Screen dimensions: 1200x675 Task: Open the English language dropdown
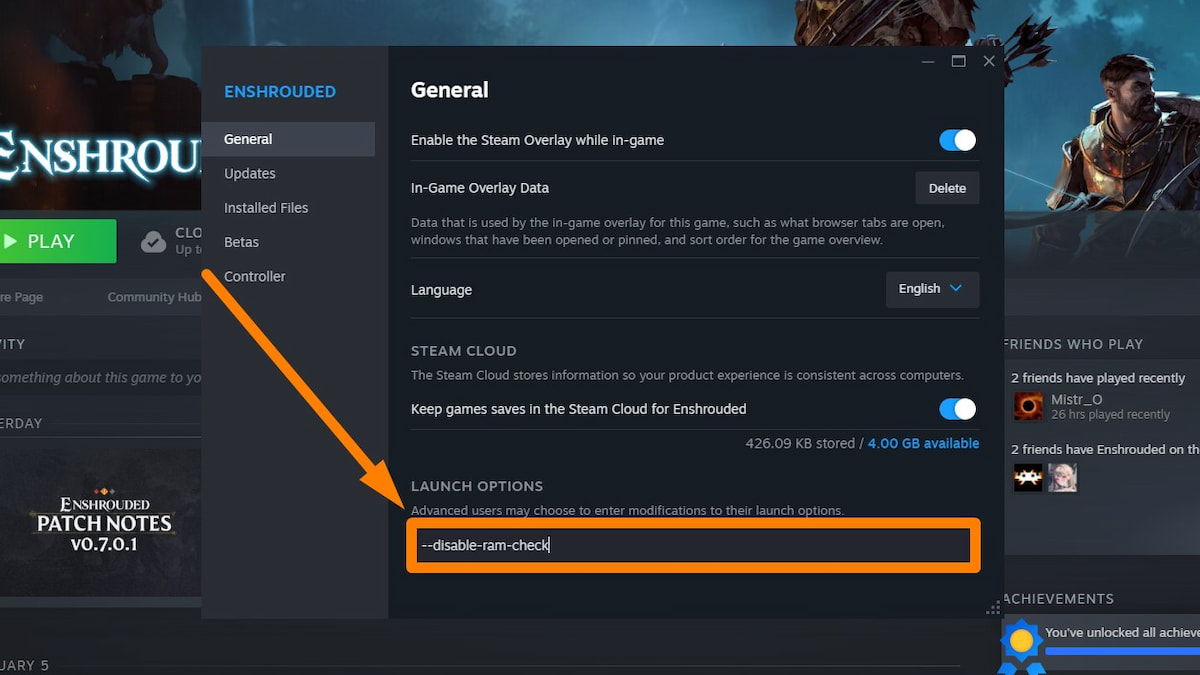click(x=932, y=289)
